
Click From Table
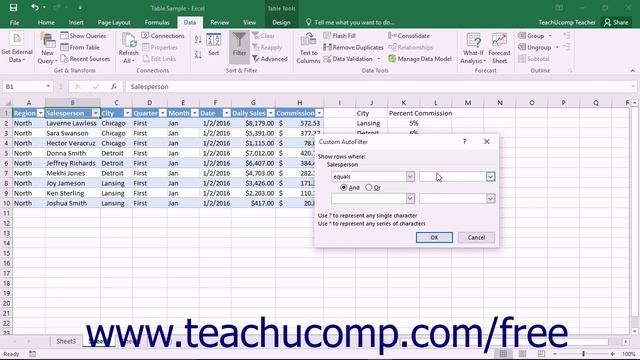tap(80, 47)
